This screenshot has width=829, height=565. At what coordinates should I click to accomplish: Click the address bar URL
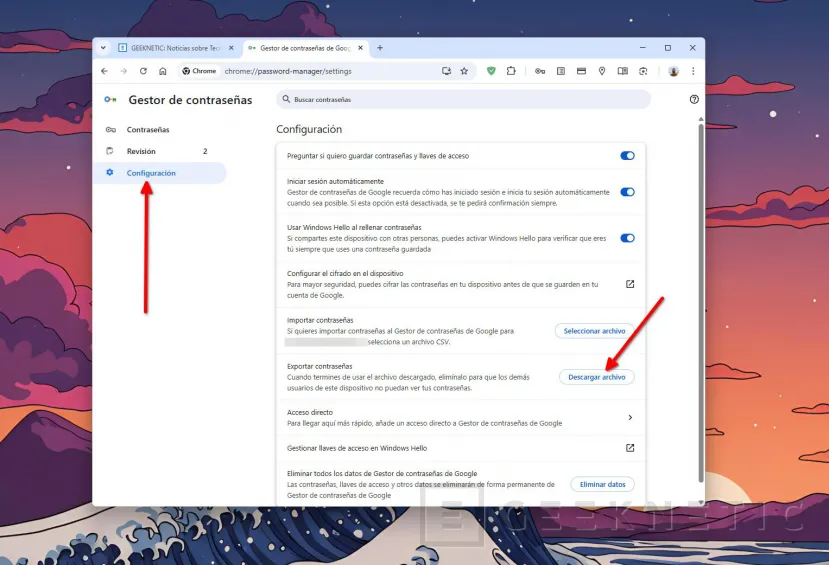(x=288, y=71)
